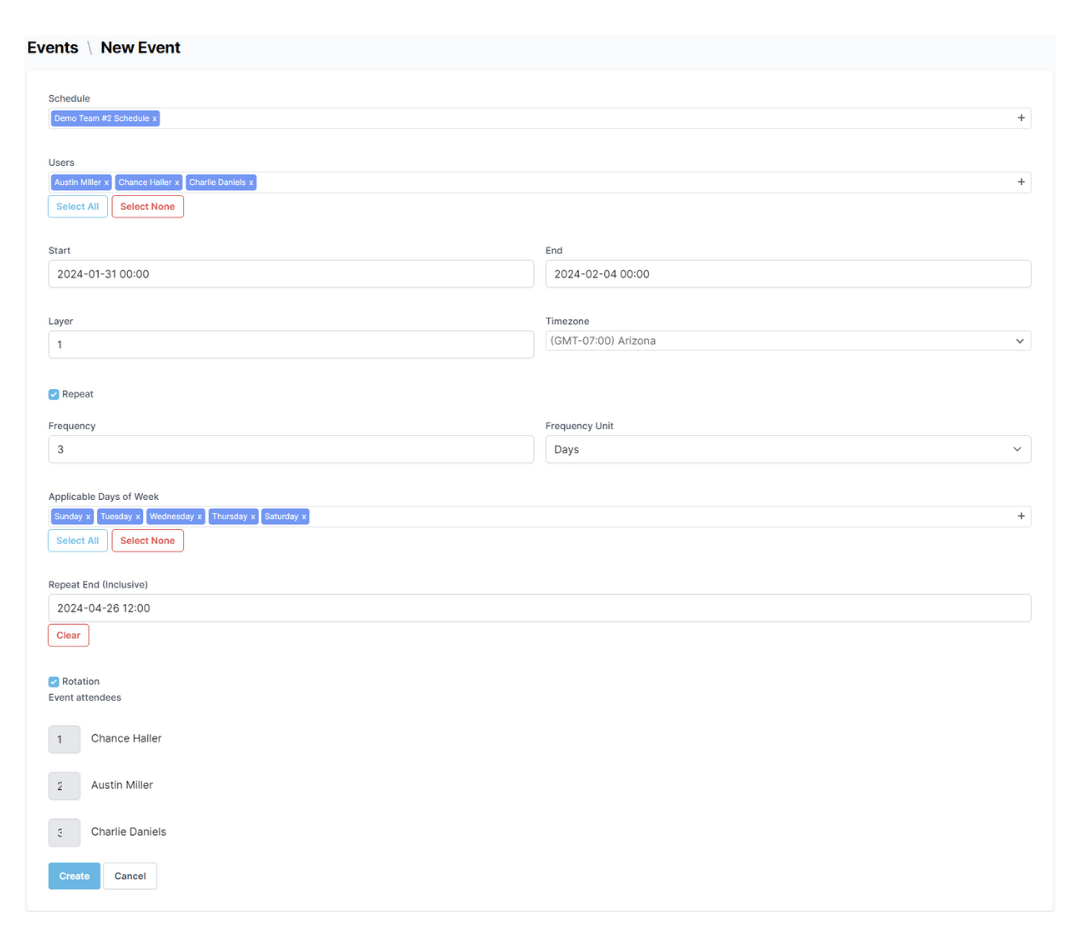1080x948 pixels.
Task: Remove Tuesday from applicable days
Action: tap(138, 516)
